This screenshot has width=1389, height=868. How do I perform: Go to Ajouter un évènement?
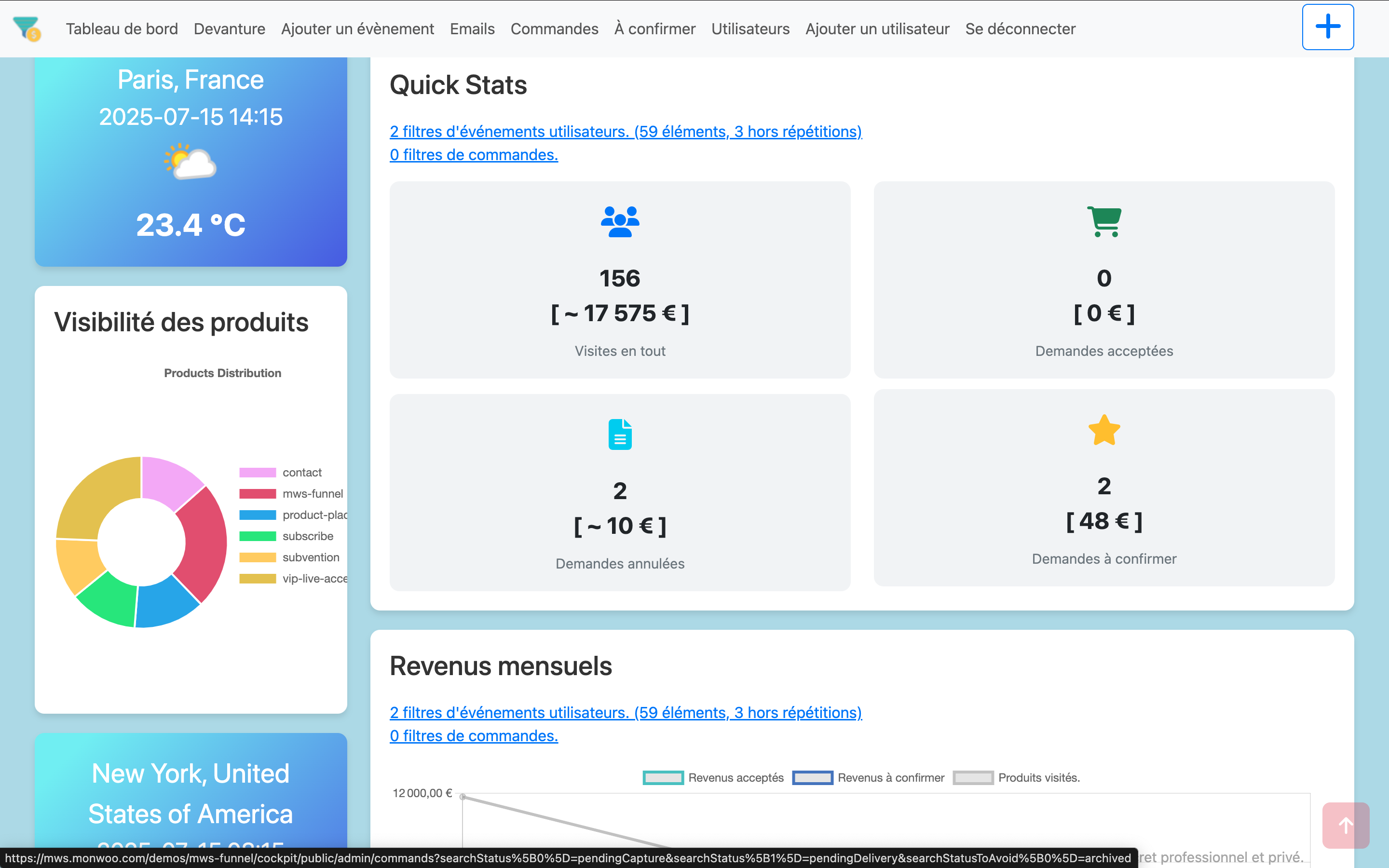coord(357,29)
